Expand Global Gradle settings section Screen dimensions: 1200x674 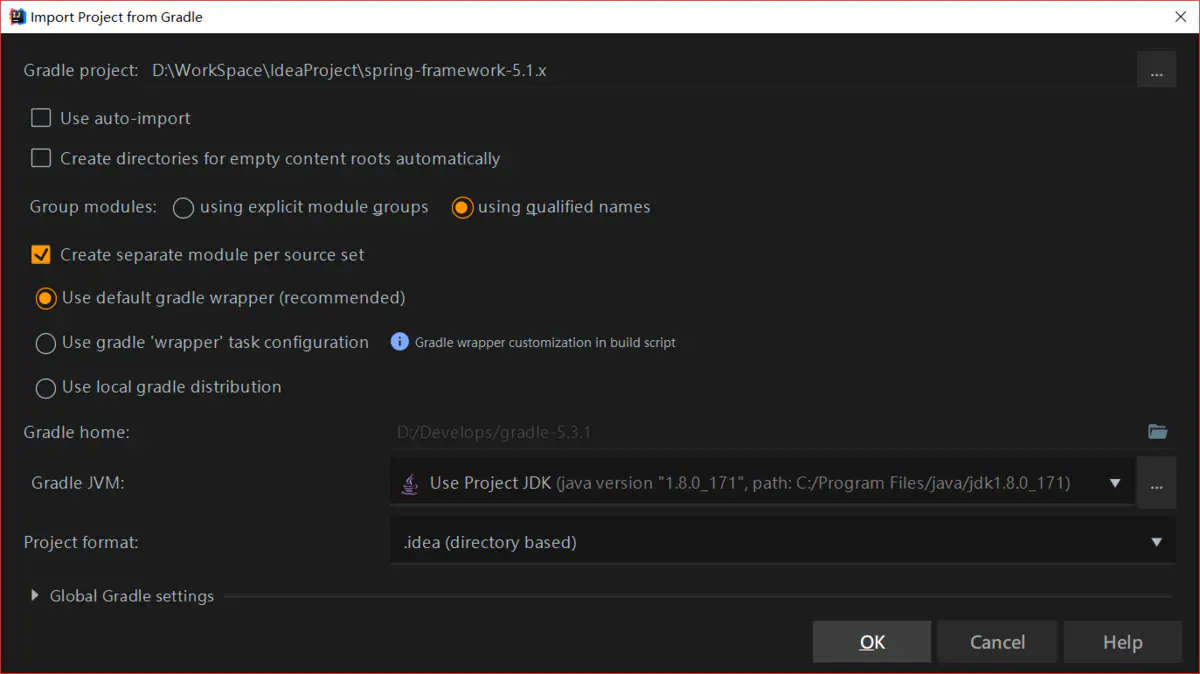(x=35, y=596)
